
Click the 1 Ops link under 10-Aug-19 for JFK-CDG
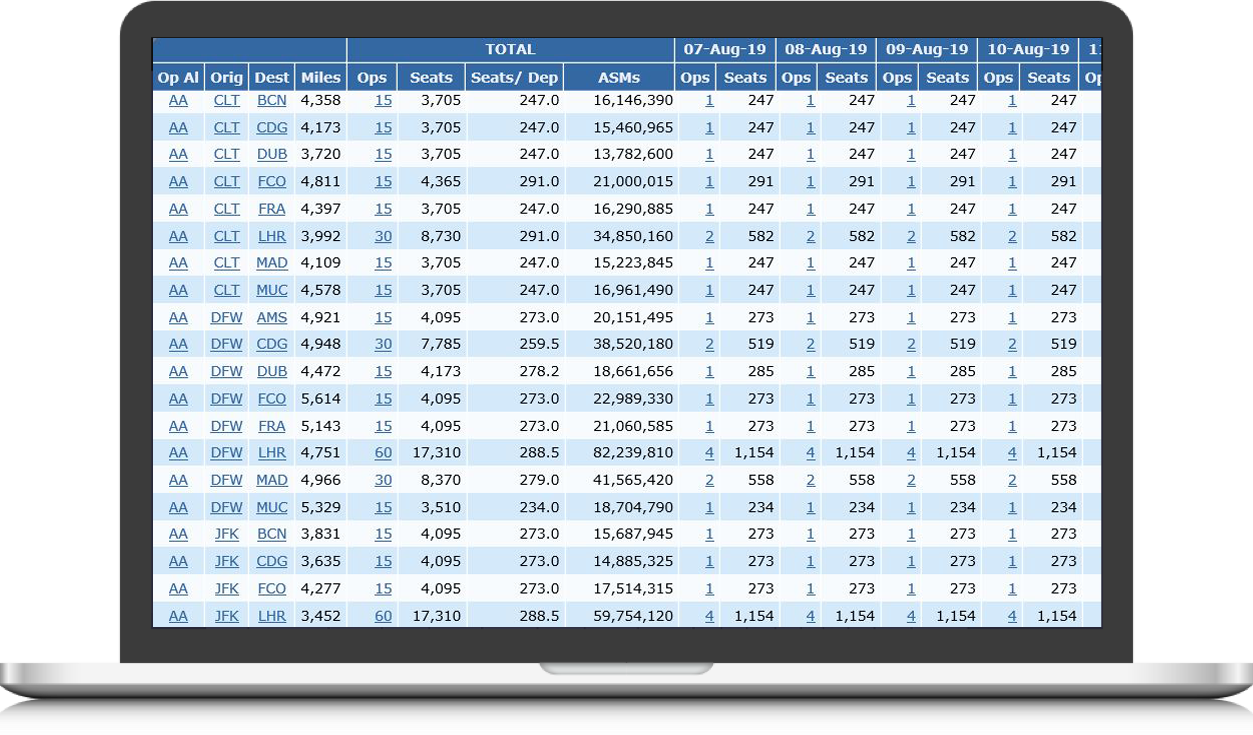(x=1012, y=561)
